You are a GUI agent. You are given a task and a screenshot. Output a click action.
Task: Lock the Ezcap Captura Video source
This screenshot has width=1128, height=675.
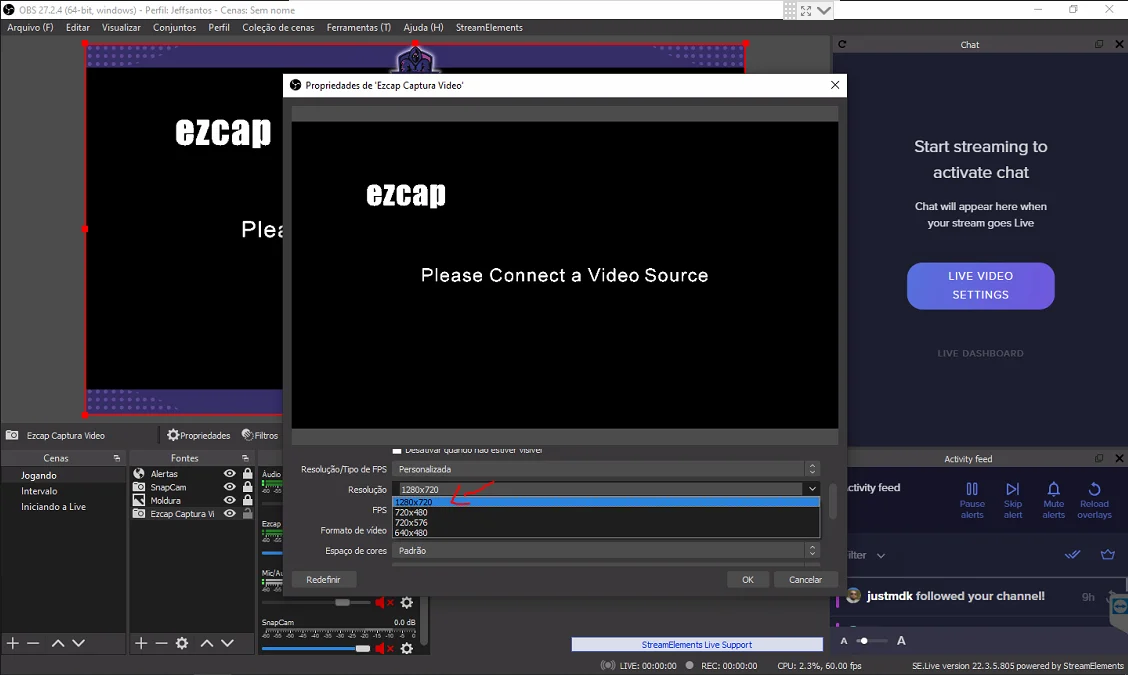(247, 514)
